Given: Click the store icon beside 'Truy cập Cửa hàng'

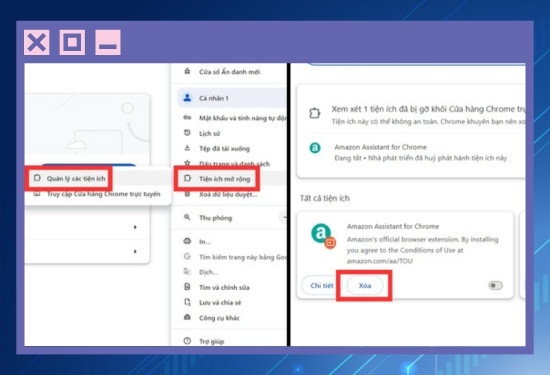Looking at the screenshot, I should (37, 194).
